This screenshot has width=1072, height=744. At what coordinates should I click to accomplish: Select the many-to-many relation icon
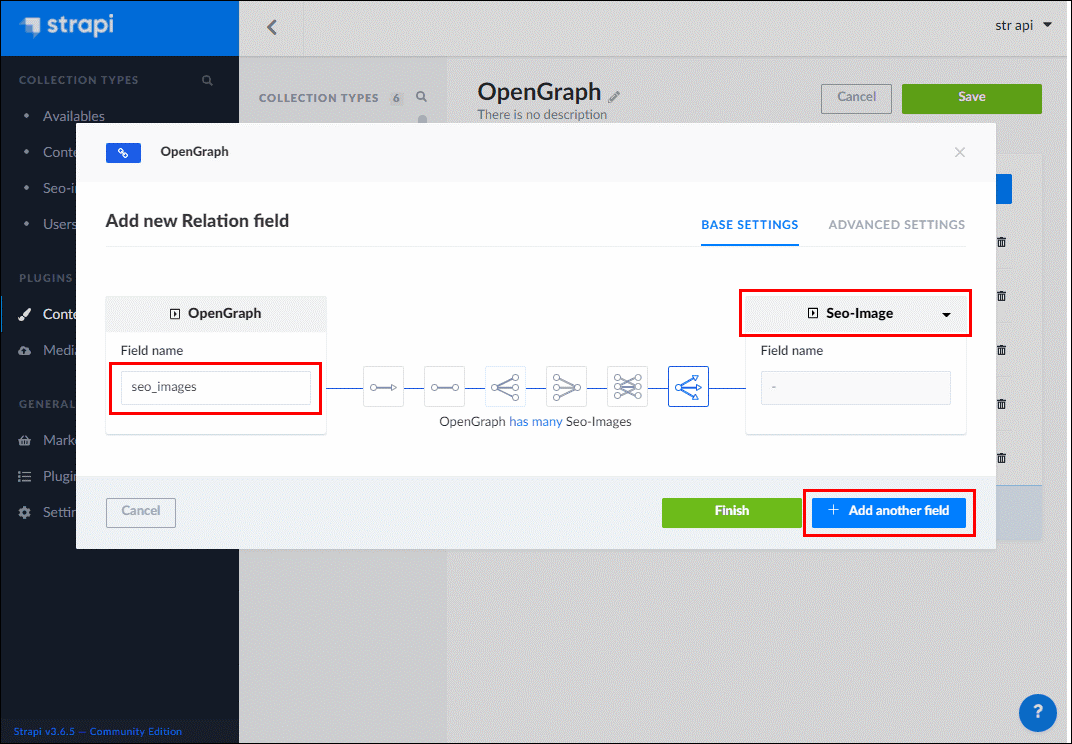pos(627,387)
